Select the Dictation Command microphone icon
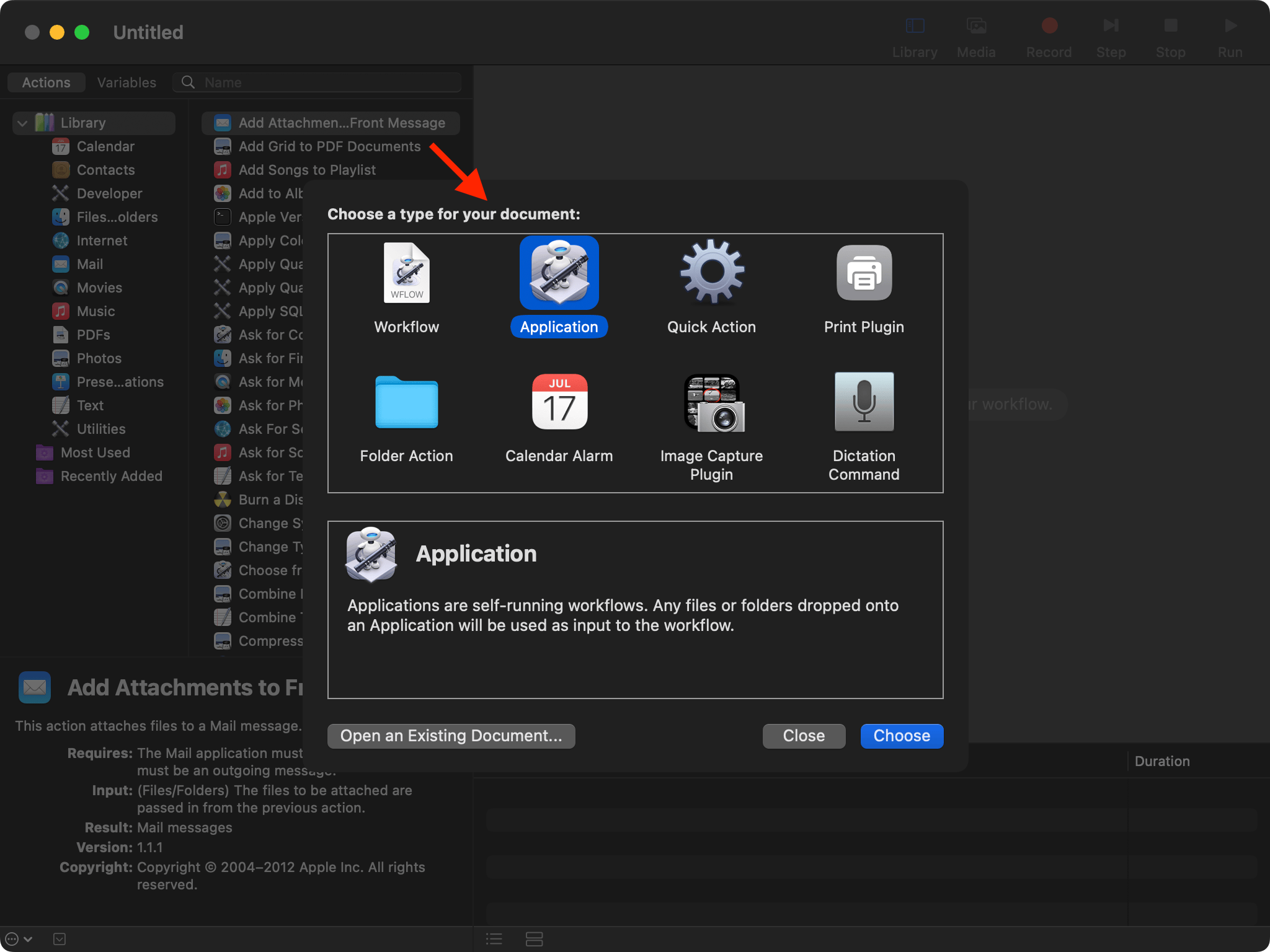Viewport: 1270px width, 952px height. (x=864, y=402)
